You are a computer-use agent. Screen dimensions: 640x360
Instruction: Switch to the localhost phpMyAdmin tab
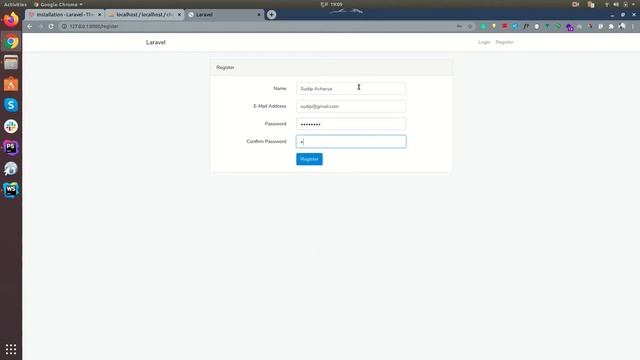point(144,15)
